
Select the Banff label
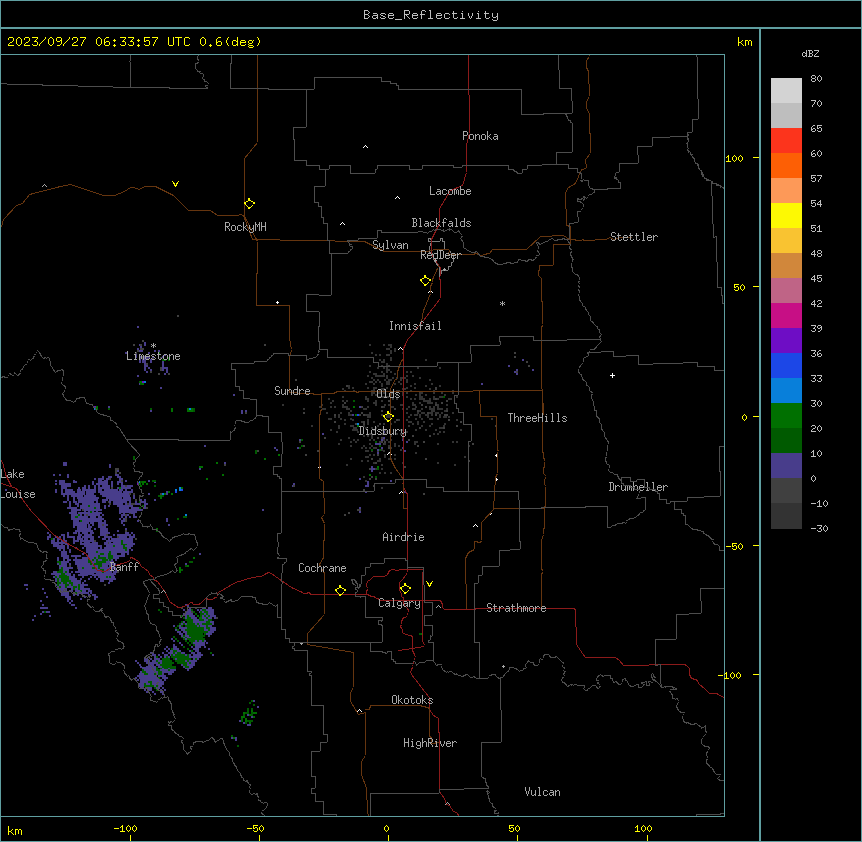tap(124, 567)
